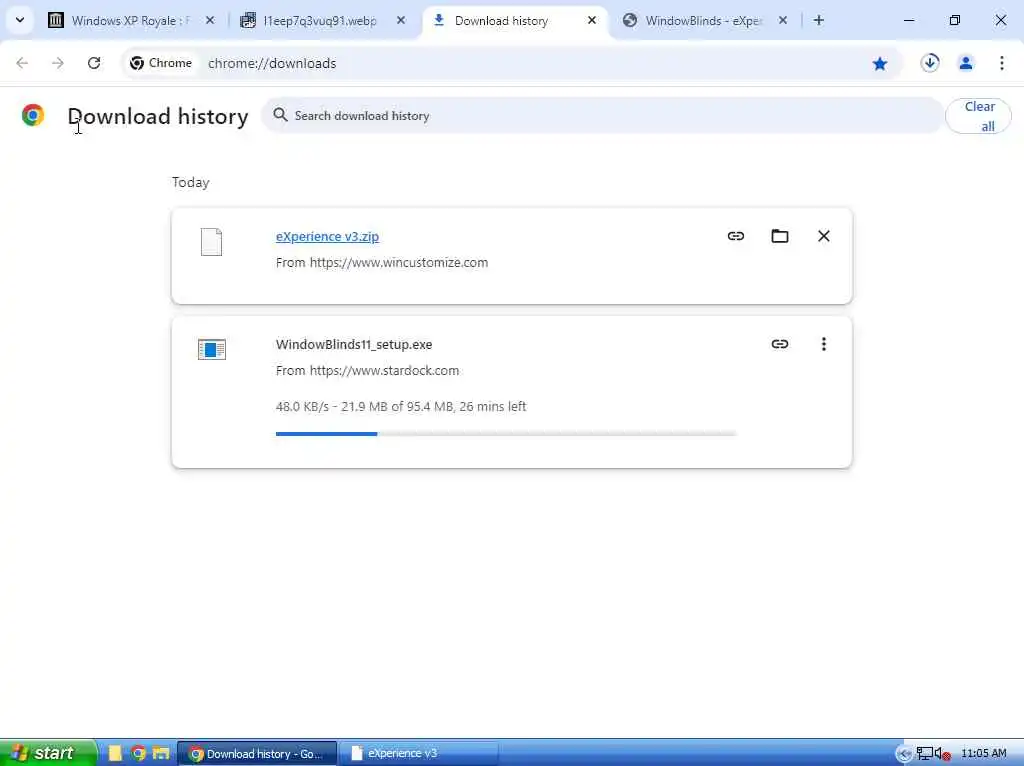Click the WindowBlinds11_setup.exe file icon
Viewport: 1024px width, 766px height.
[212, 349]
